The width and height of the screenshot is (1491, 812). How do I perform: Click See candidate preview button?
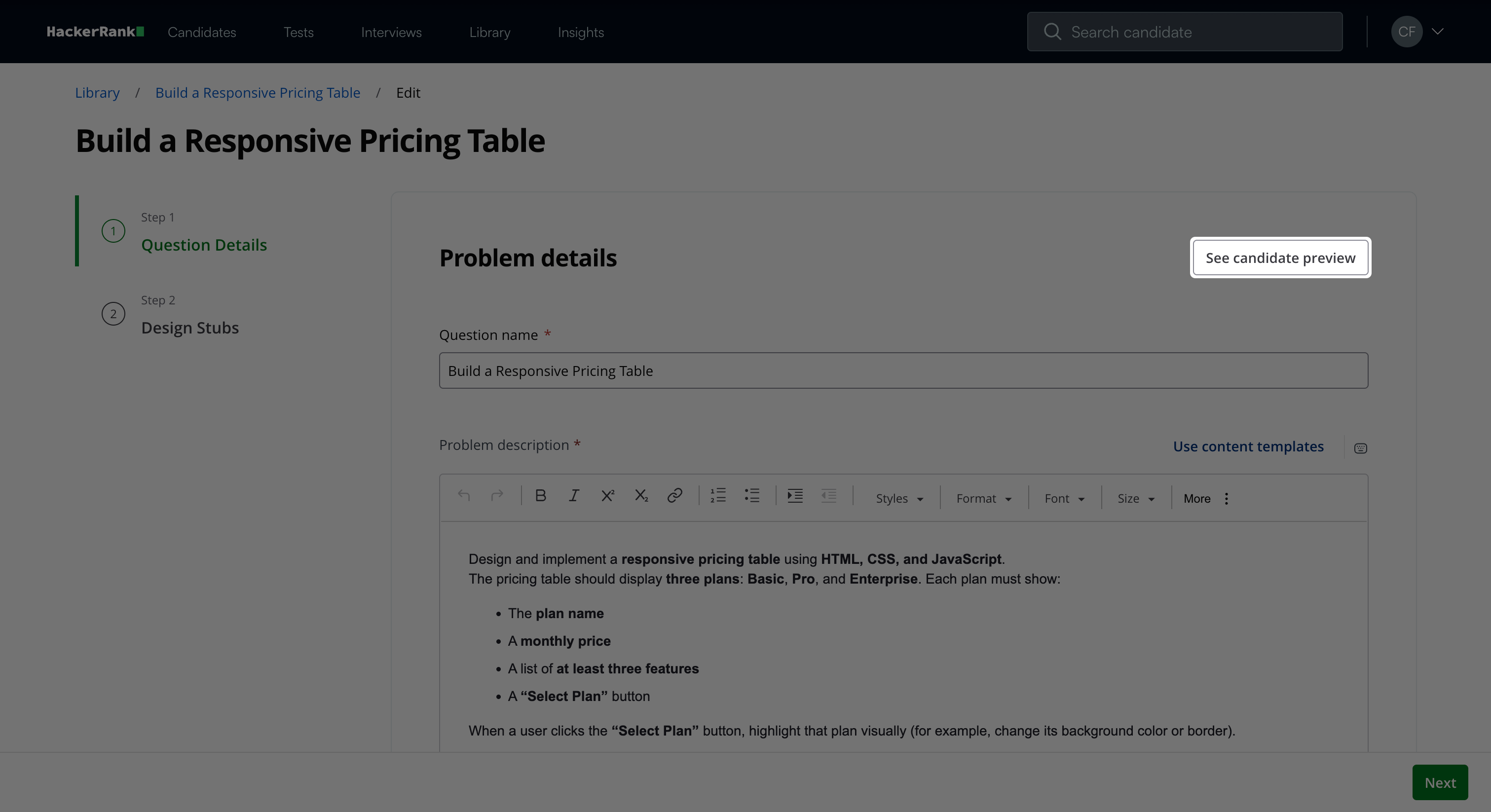[x=1280, y=258]
